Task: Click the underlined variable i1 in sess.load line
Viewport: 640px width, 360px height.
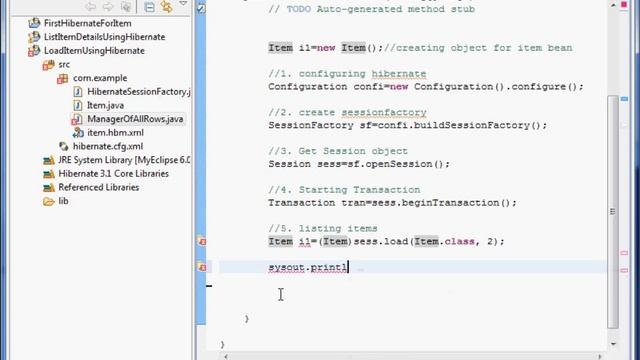Action: [304, 242]
